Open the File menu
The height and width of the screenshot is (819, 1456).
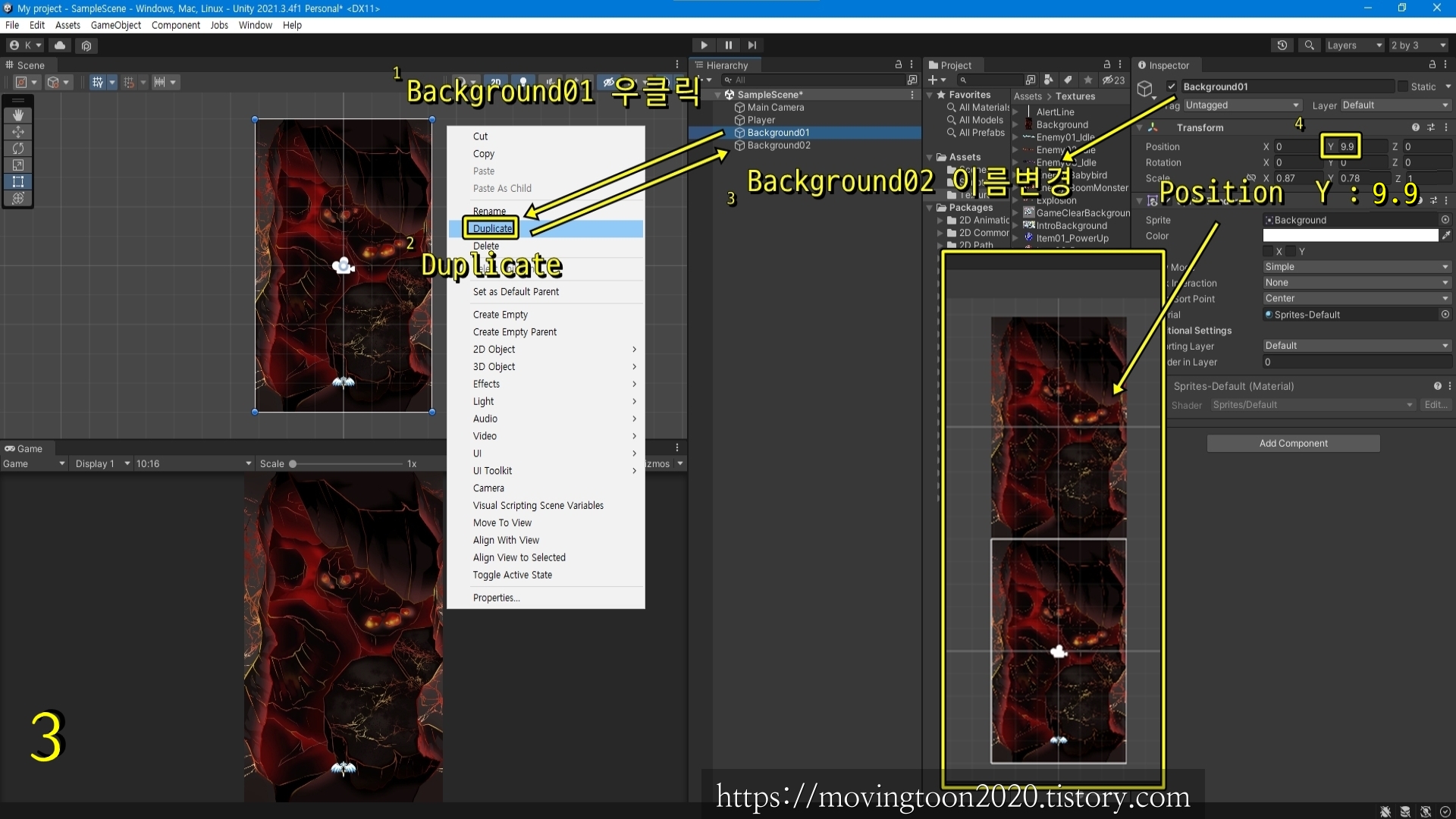click(12, 25)
